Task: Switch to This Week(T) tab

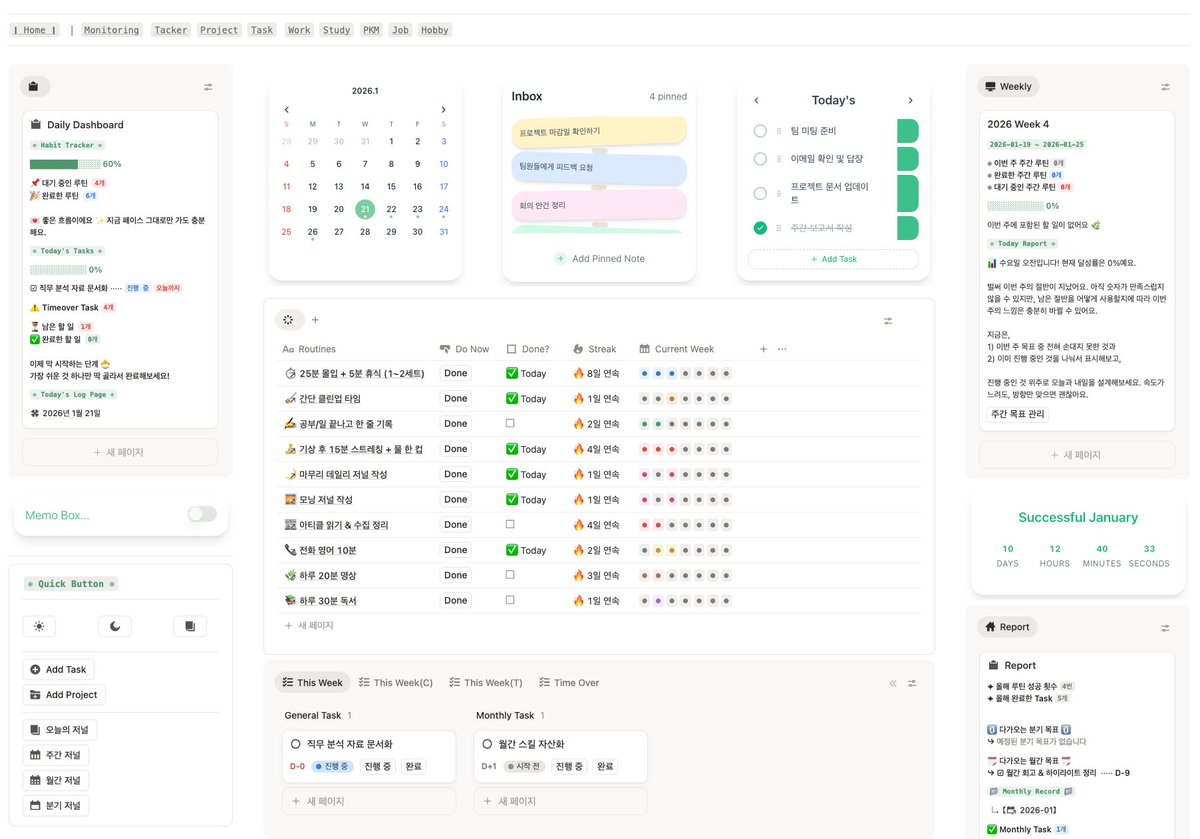Action: [485, 683]
